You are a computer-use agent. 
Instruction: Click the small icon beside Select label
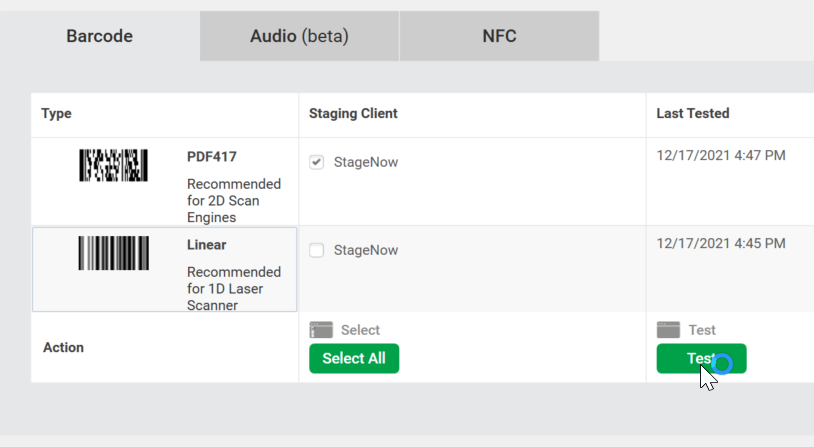click(320, 330)
